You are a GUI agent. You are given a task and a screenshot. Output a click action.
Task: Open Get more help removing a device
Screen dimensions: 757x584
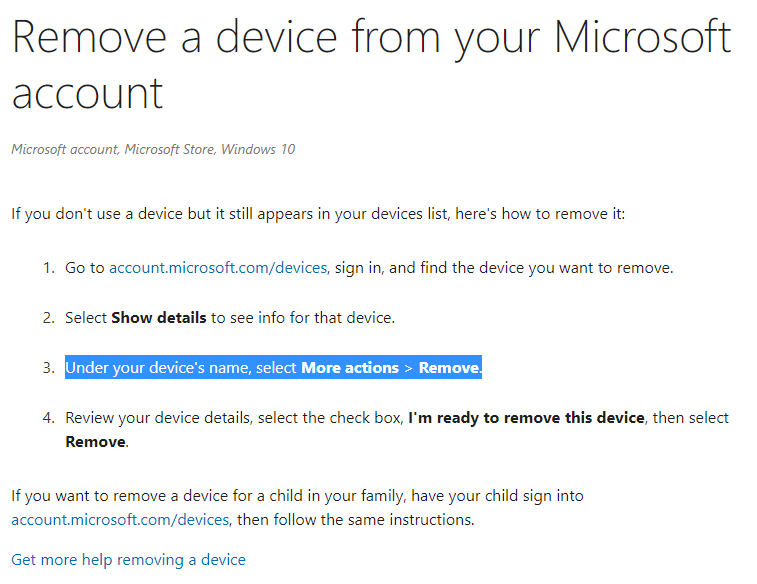point(128,560)
